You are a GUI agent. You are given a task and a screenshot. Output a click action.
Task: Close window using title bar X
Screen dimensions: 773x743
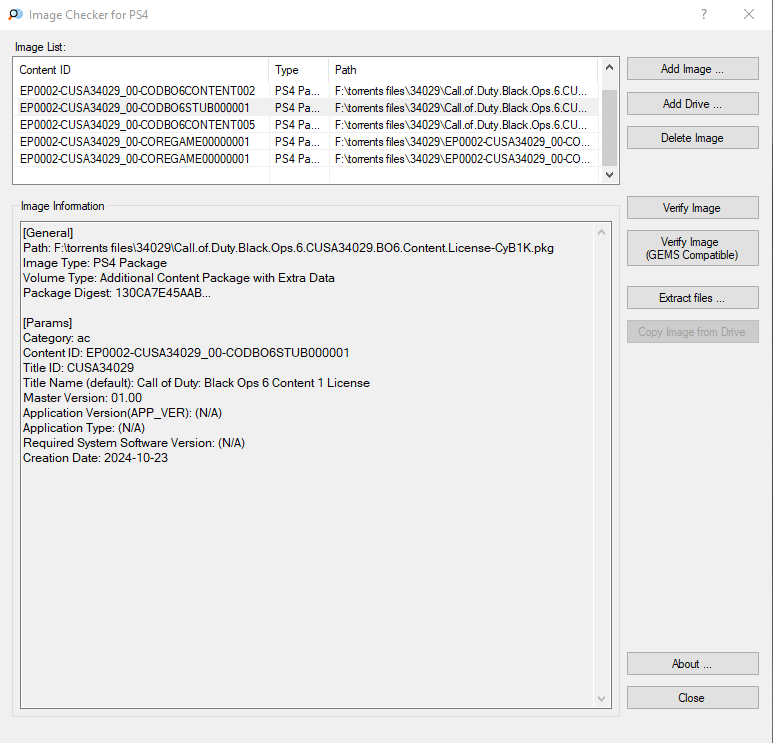pyautogui.click(x=749, y=14)
